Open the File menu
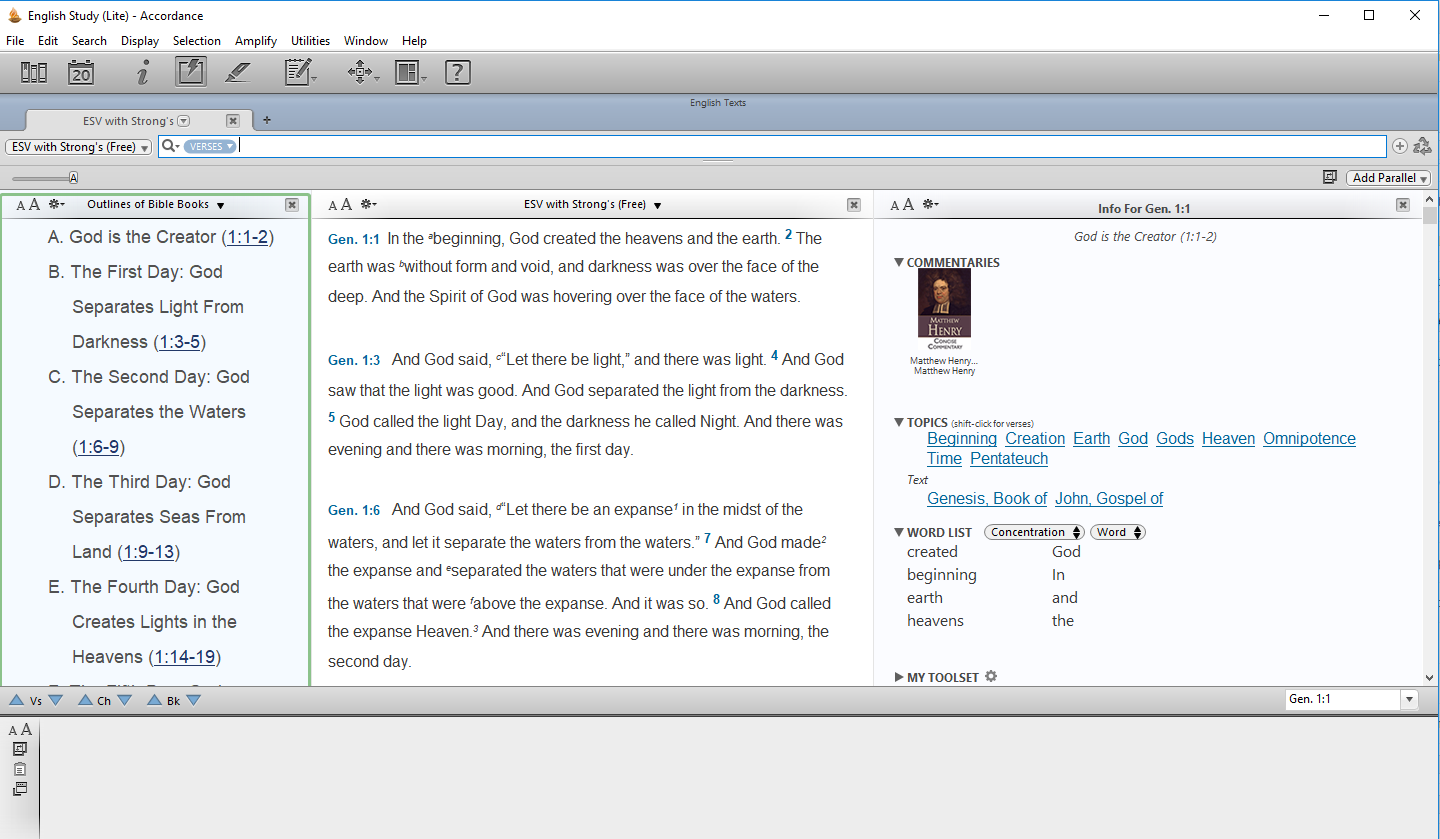The width and height of the screenshot is (1440, 839). tap(15, 41)
